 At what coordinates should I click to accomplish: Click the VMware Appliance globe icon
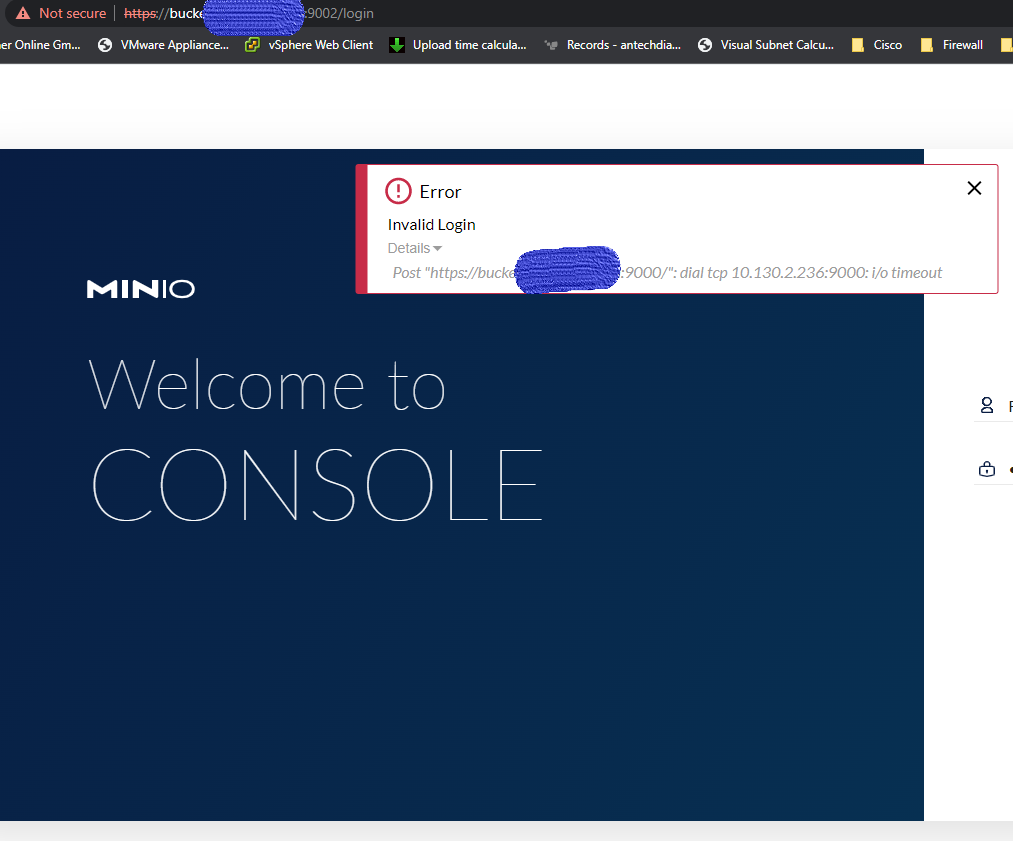105,45
